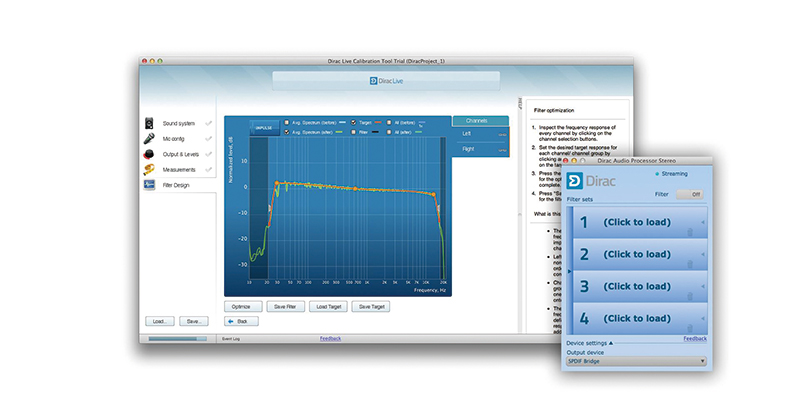This screenshot has height=417, width=800.
Task: Uncheck the Target curve checkbox
Action: (353, 121)
